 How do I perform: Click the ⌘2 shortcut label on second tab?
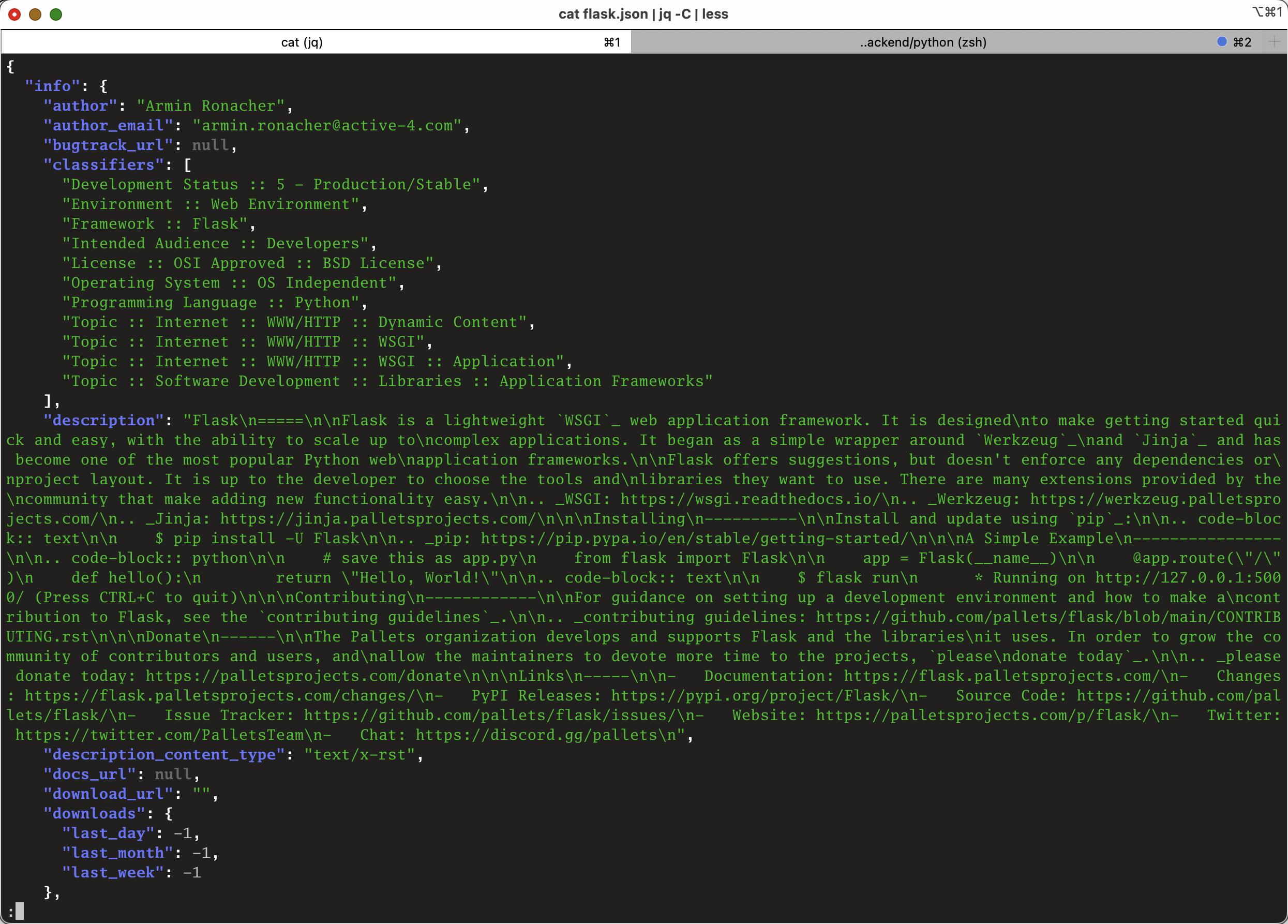[x=1242, y=42]
